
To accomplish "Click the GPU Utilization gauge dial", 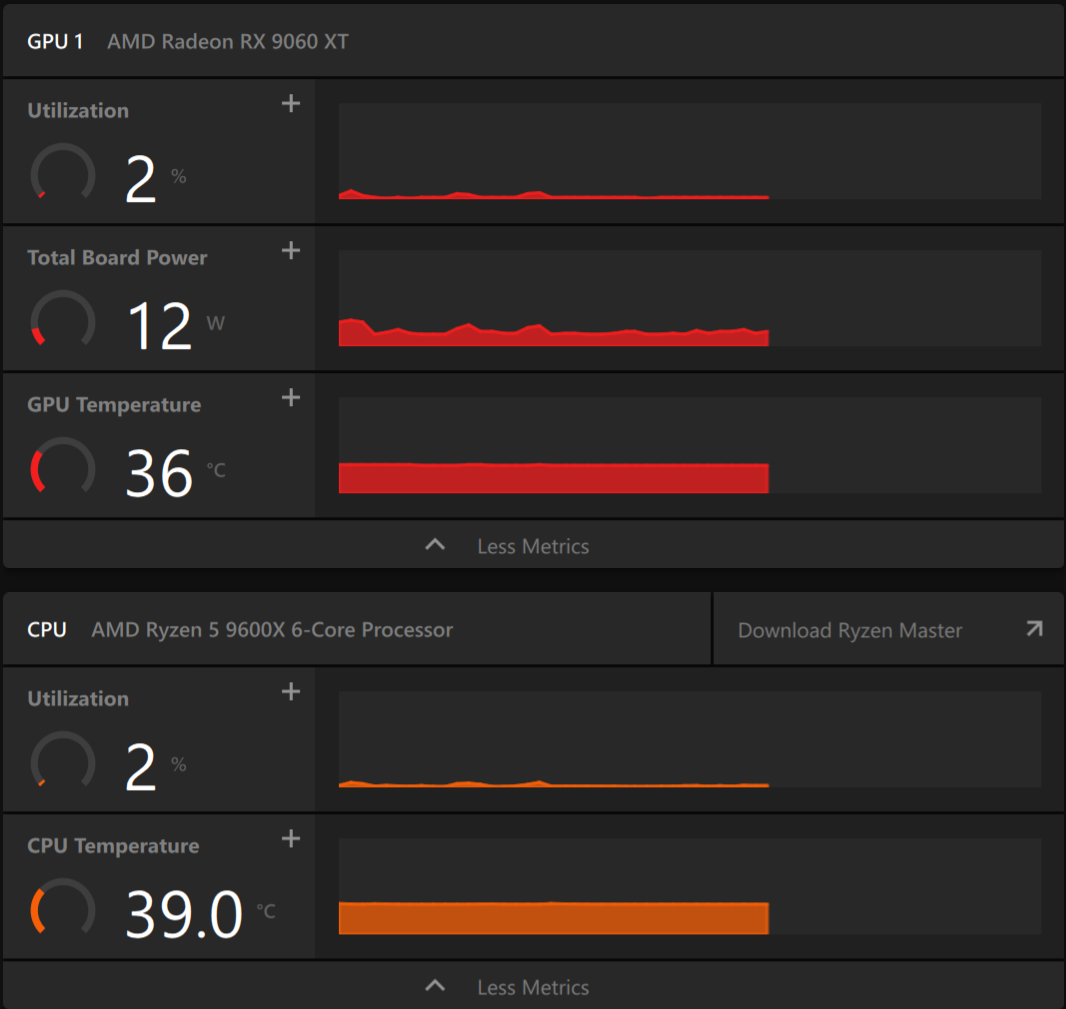I will [63, 173].
